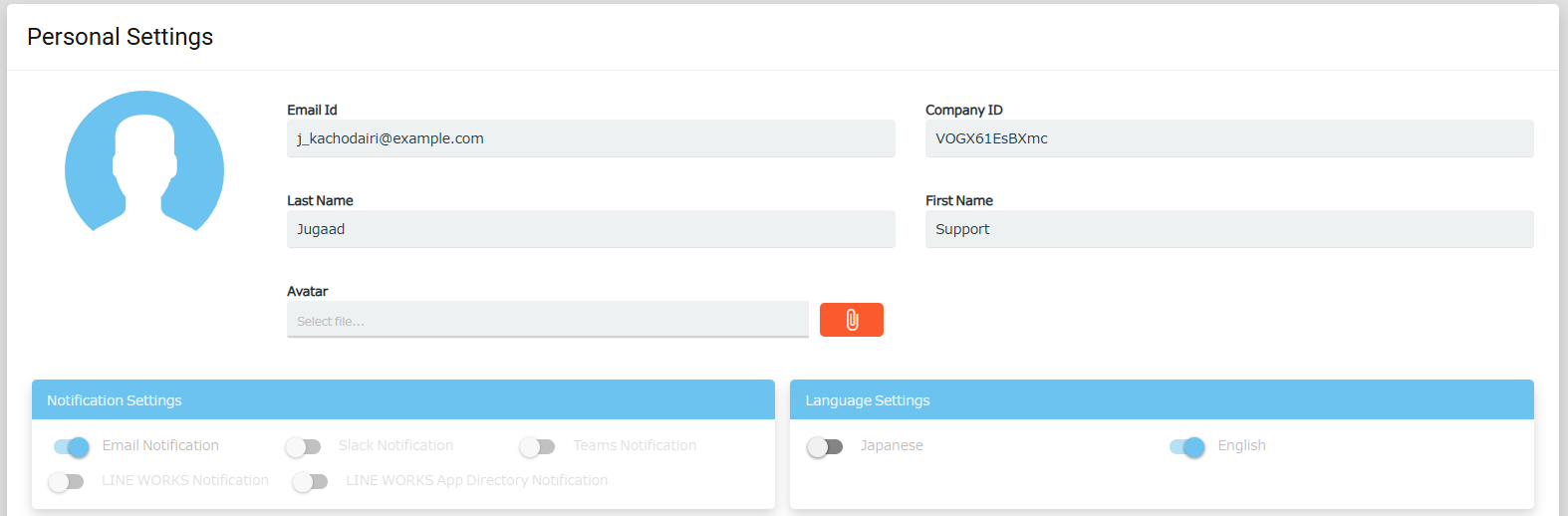1568x516 pixels.
Task: Switch language to Japanese
Action: tap(825, 446)
